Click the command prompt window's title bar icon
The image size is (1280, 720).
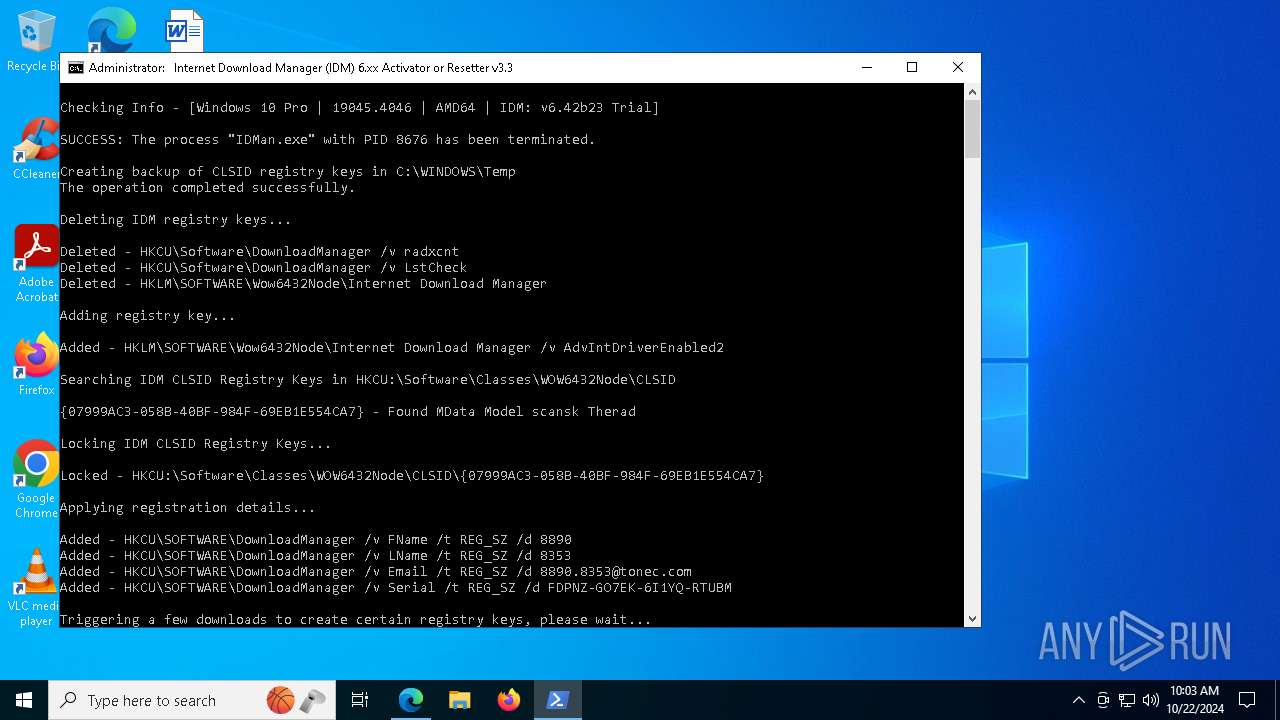[x=75, y=68]
